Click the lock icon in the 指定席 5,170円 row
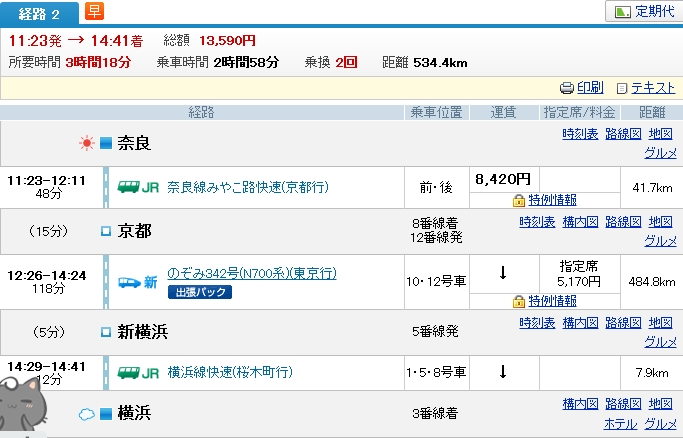The height and width of the screenshot is (438, 683). click(x=518, y=301)
